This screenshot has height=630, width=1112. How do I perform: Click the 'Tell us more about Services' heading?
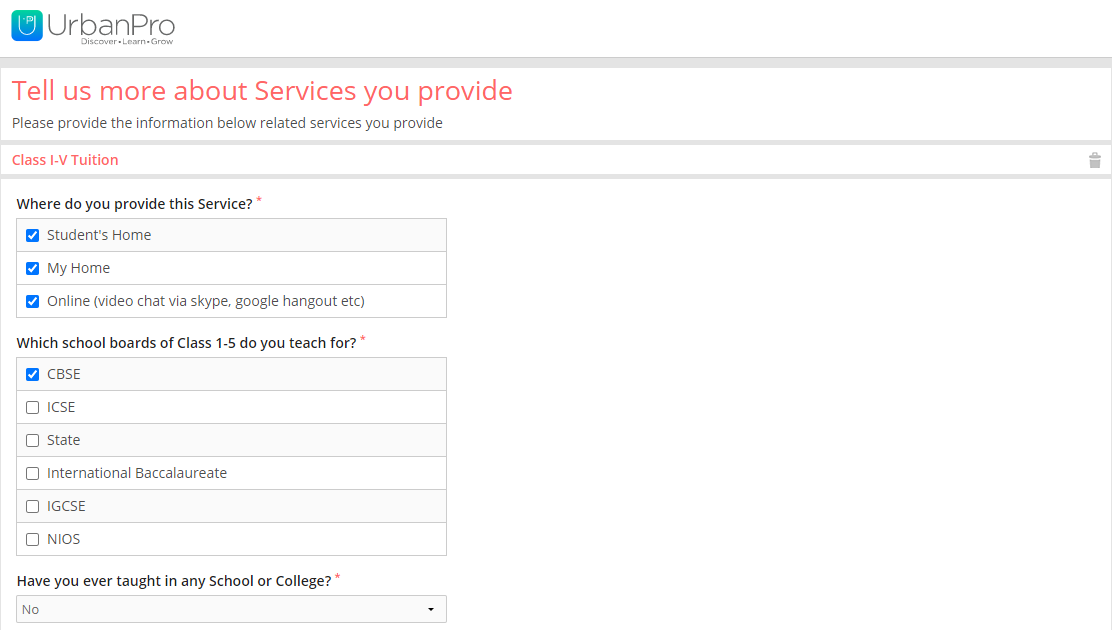coord(262,90)
